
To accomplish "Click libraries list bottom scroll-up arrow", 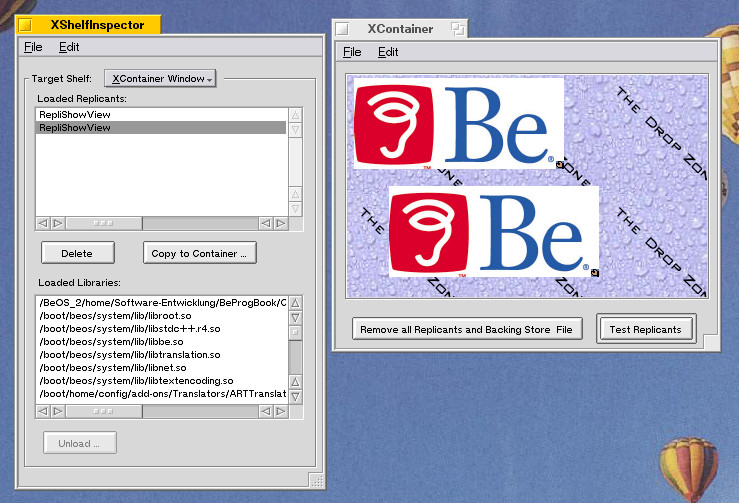I will click(x=296, y=382).
